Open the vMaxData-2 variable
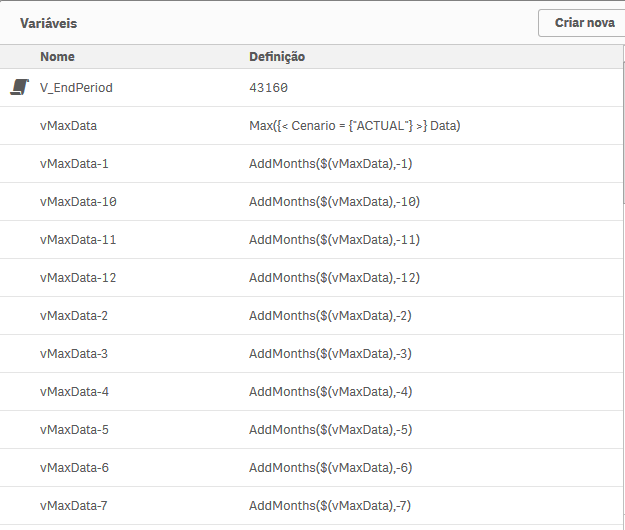Viewport: 625px width, 530px height. coord(74,316)
